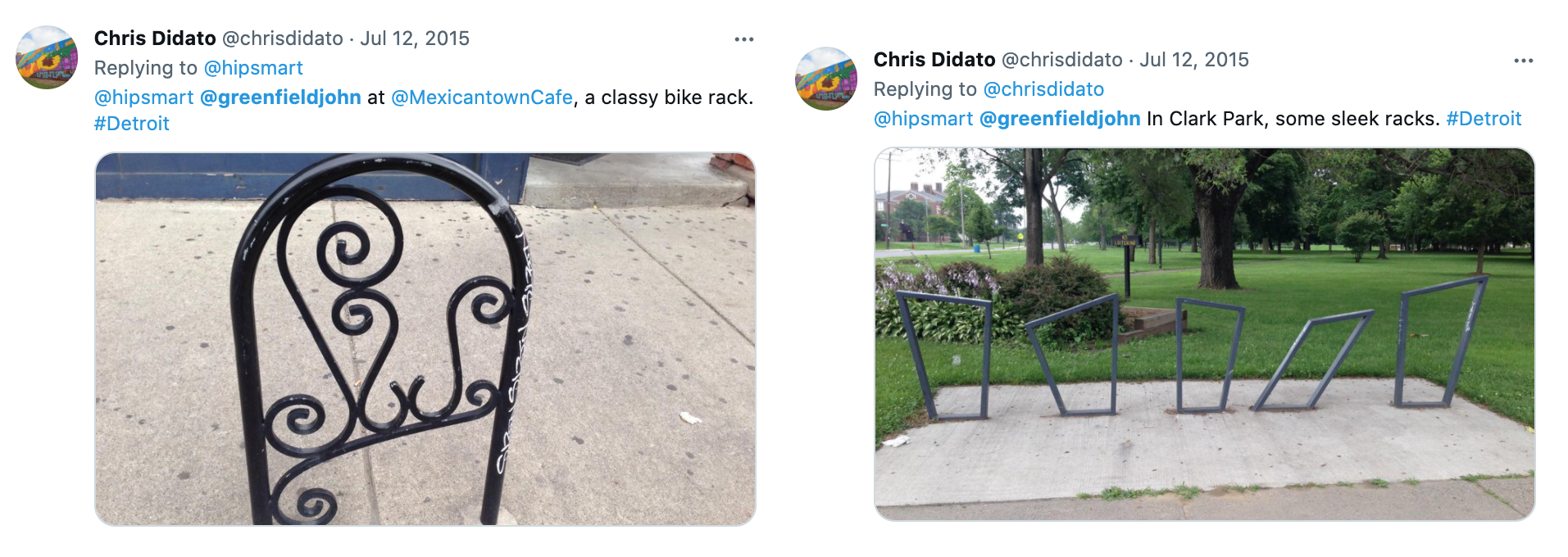Click the @greenfieldjohn mention in the left tweet

click(280, 97)
